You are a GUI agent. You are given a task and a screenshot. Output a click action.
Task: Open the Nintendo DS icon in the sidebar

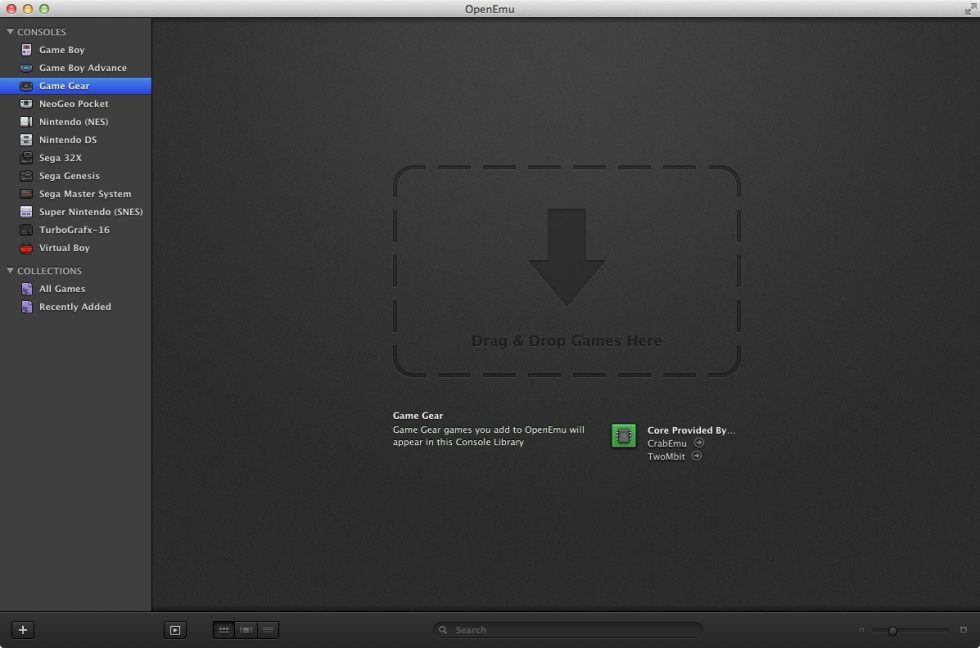(26, 140)
